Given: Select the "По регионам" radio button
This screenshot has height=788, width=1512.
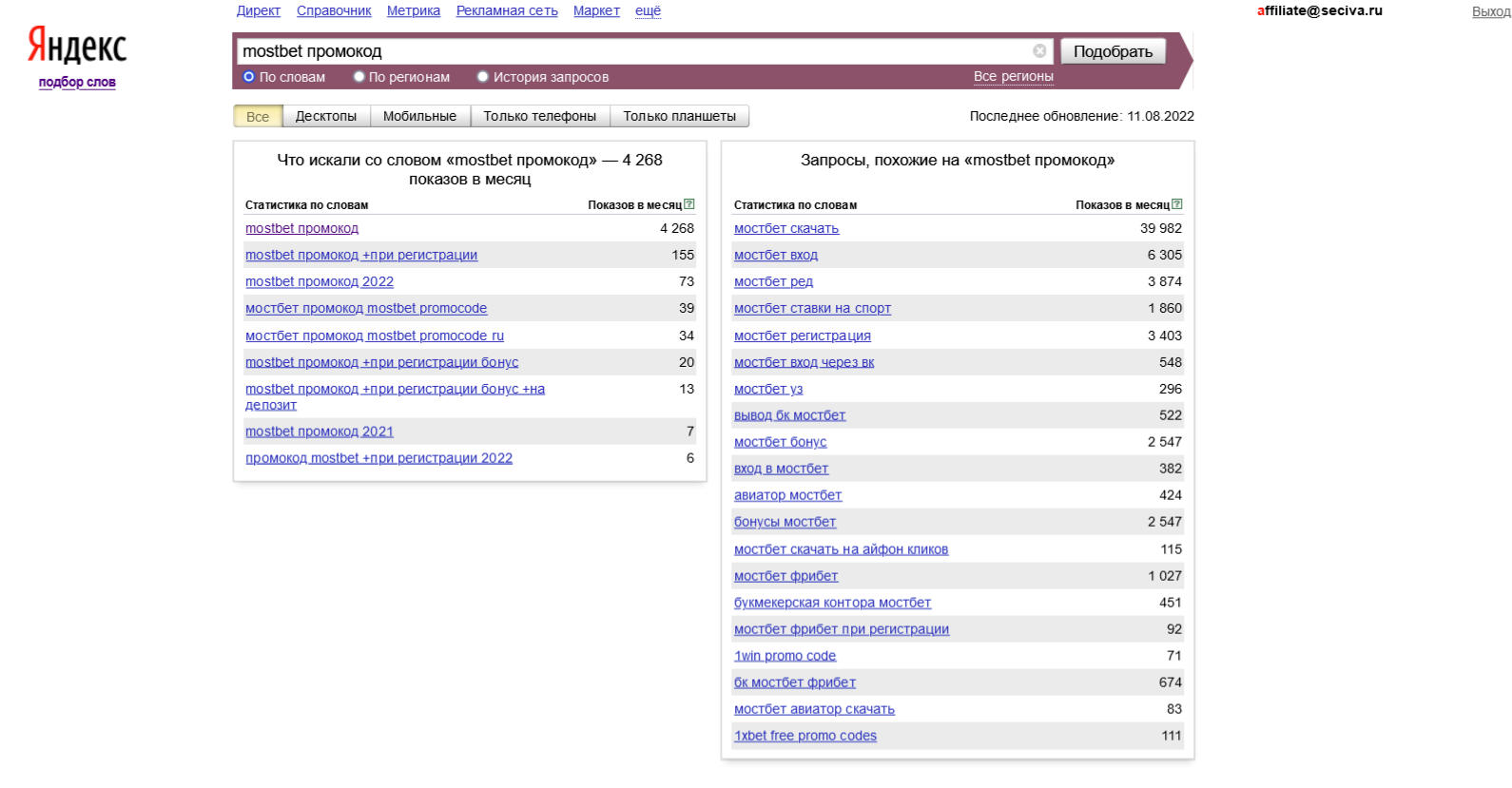Looking at the screenshot, I should pyautogui.click(x=359, y=77).
